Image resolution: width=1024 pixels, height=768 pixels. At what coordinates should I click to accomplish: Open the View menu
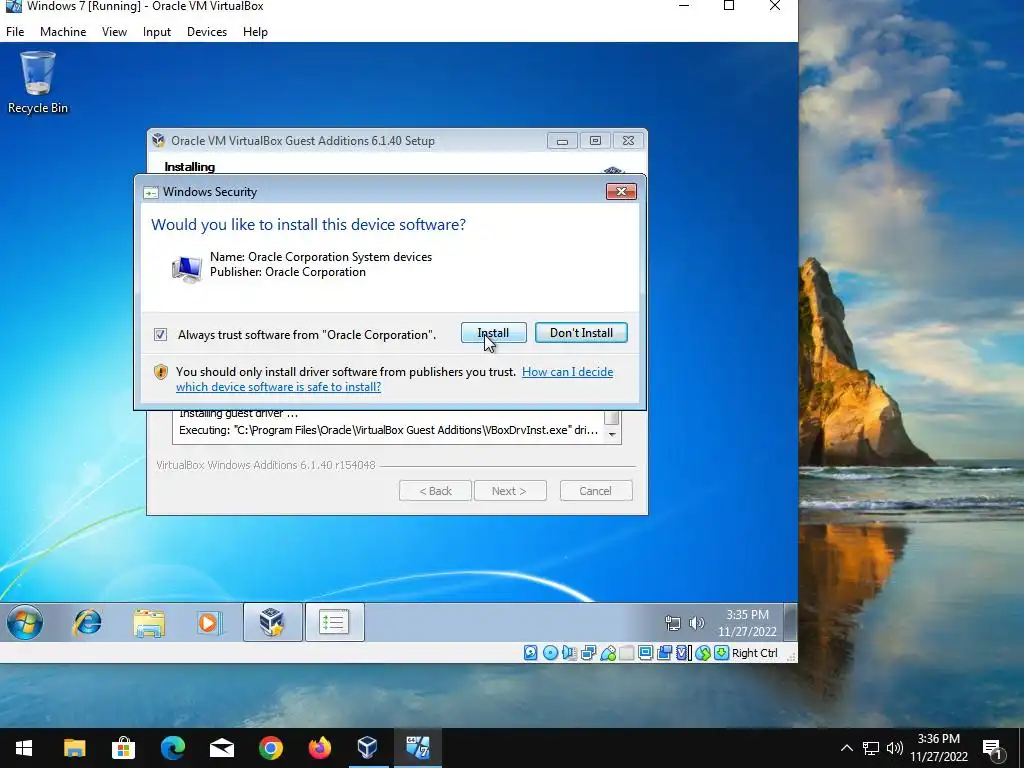[114, 31]
